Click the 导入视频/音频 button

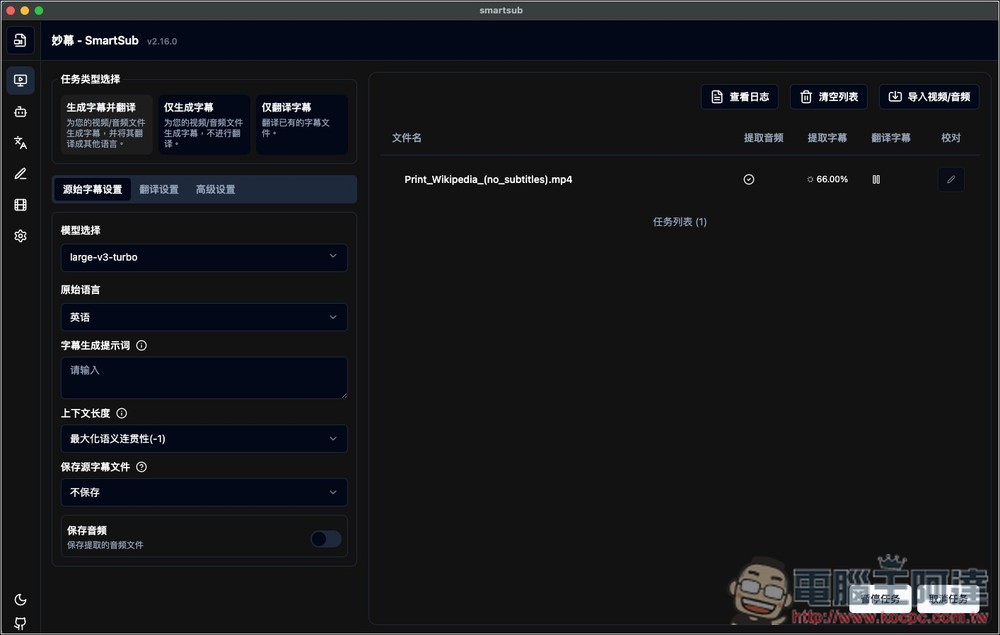pyautogui.click(x=929, y=97)
